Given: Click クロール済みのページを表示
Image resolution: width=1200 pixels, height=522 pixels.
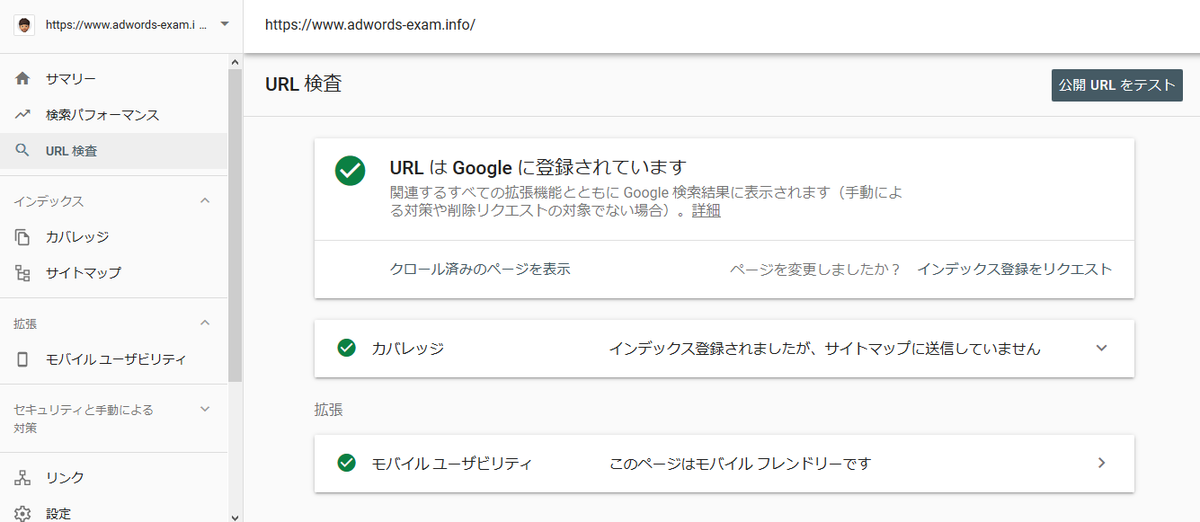Looking at the screenshot, I should [x=480, y=269].
